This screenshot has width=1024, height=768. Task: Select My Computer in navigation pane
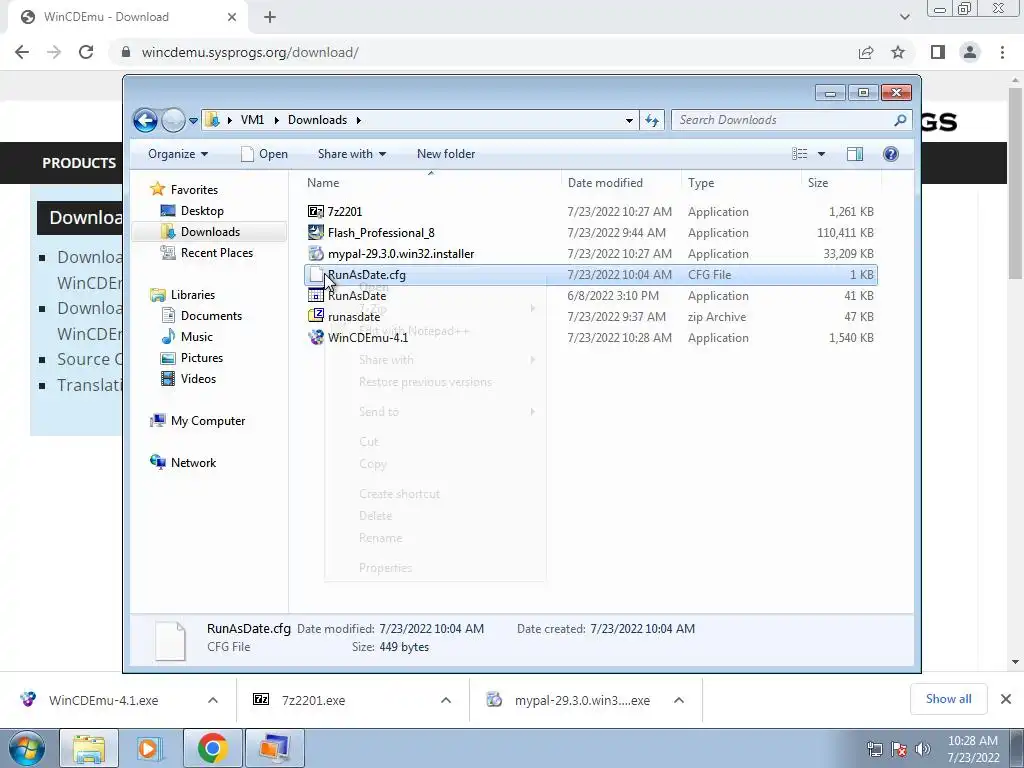pos(208,421)
